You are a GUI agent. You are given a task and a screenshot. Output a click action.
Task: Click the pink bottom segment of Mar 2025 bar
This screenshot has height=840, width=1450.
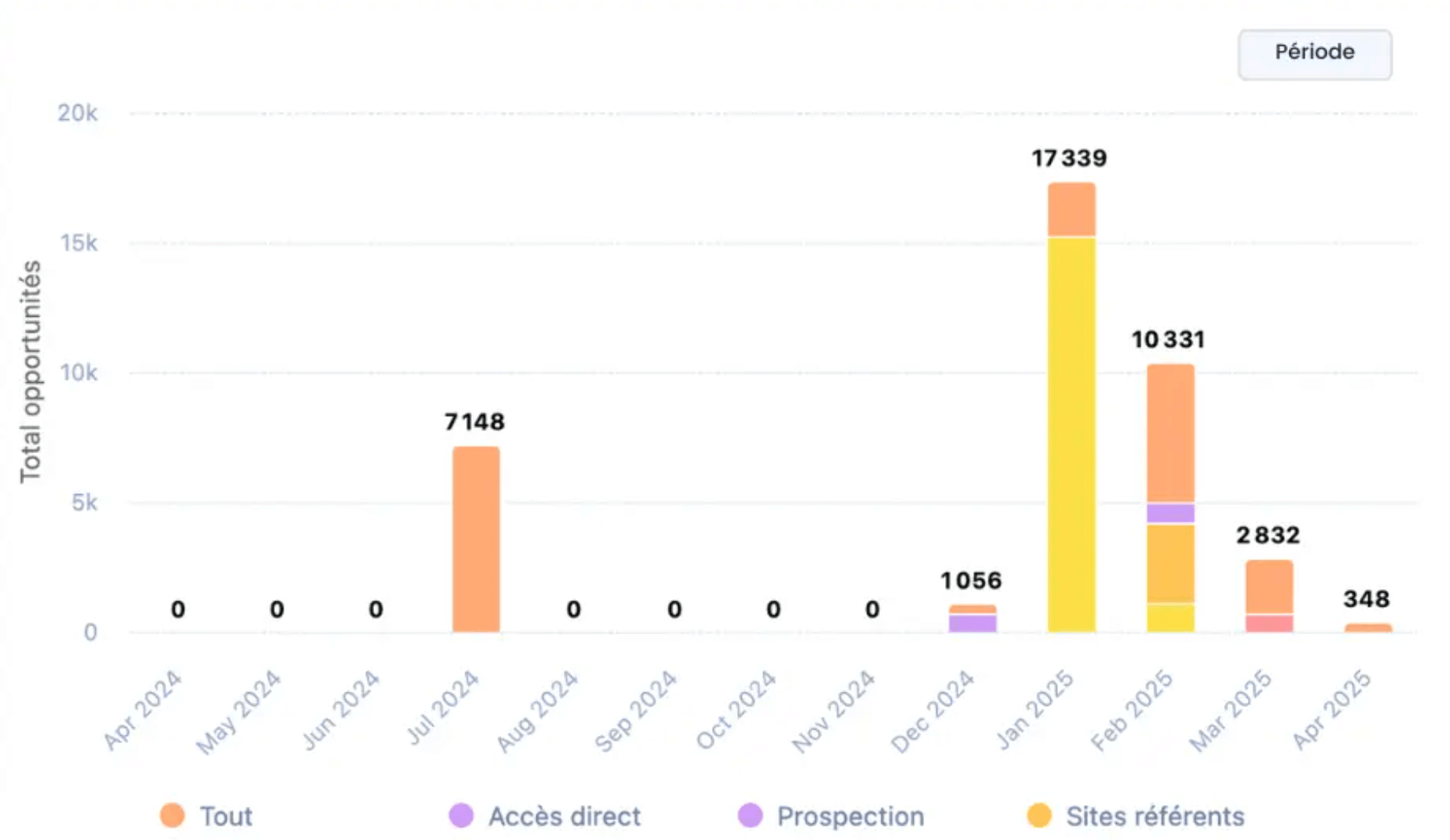click(1269, 623)
